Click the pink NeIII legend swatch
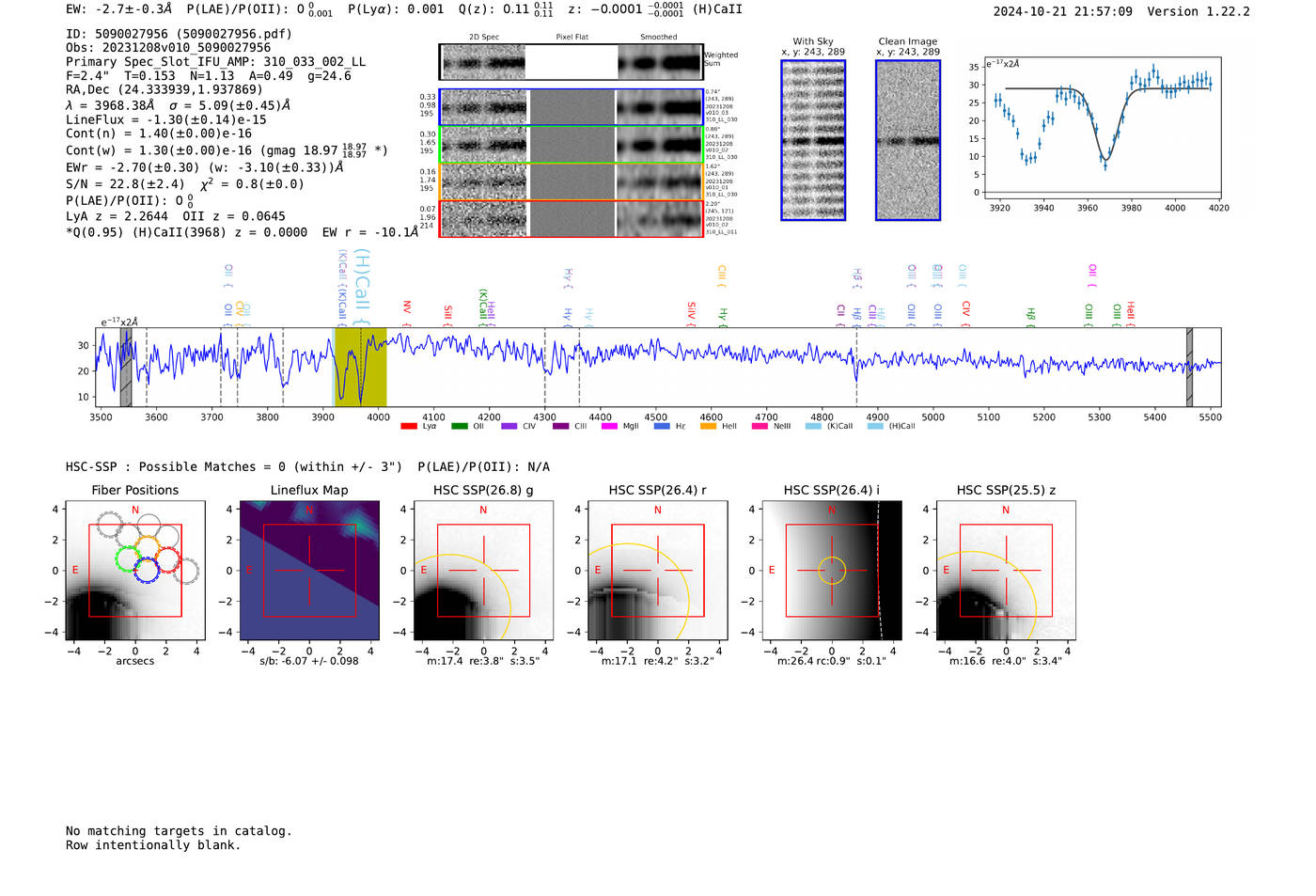Image resolution: width=1316 pixels, height=896 pixels. click(x=760, y=426)
